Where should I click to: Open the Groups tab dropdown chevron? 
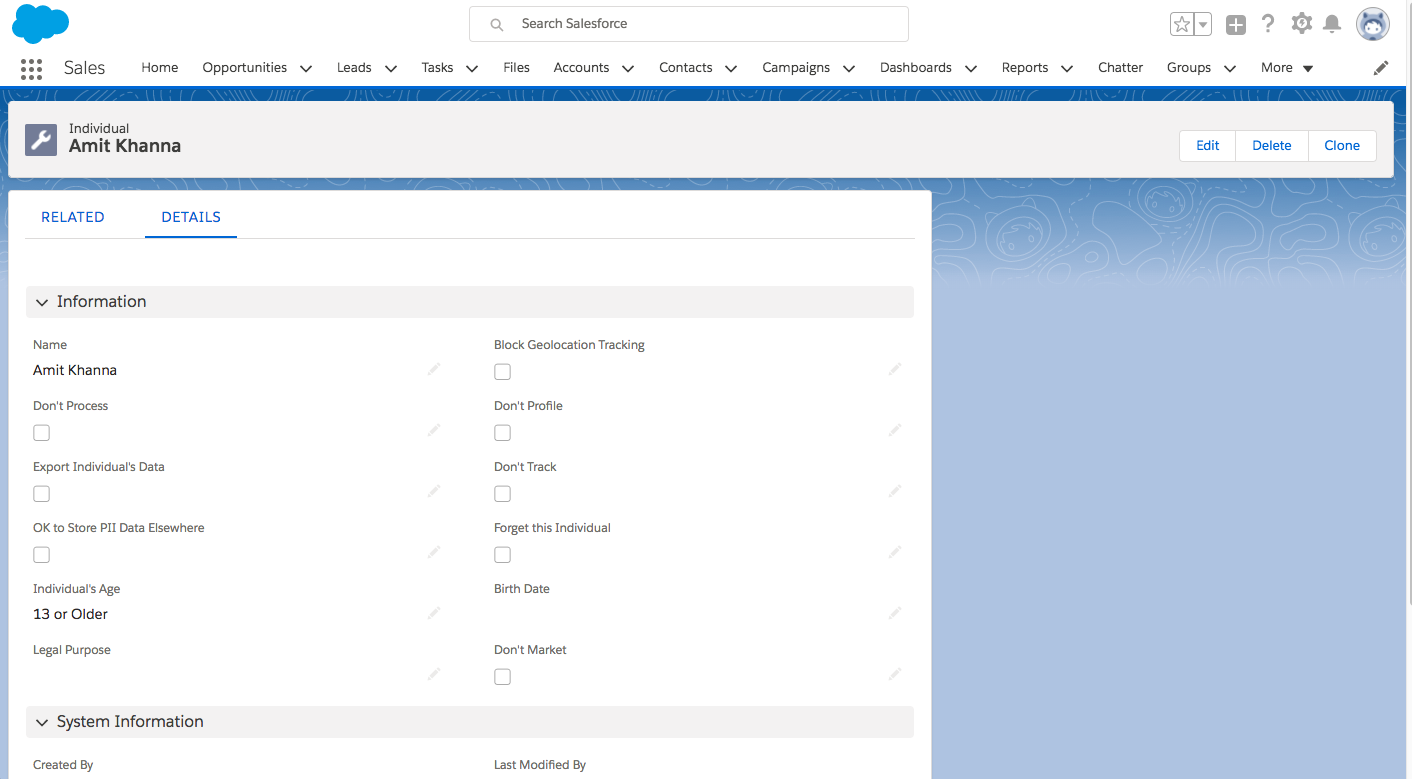coord(1230,69)
